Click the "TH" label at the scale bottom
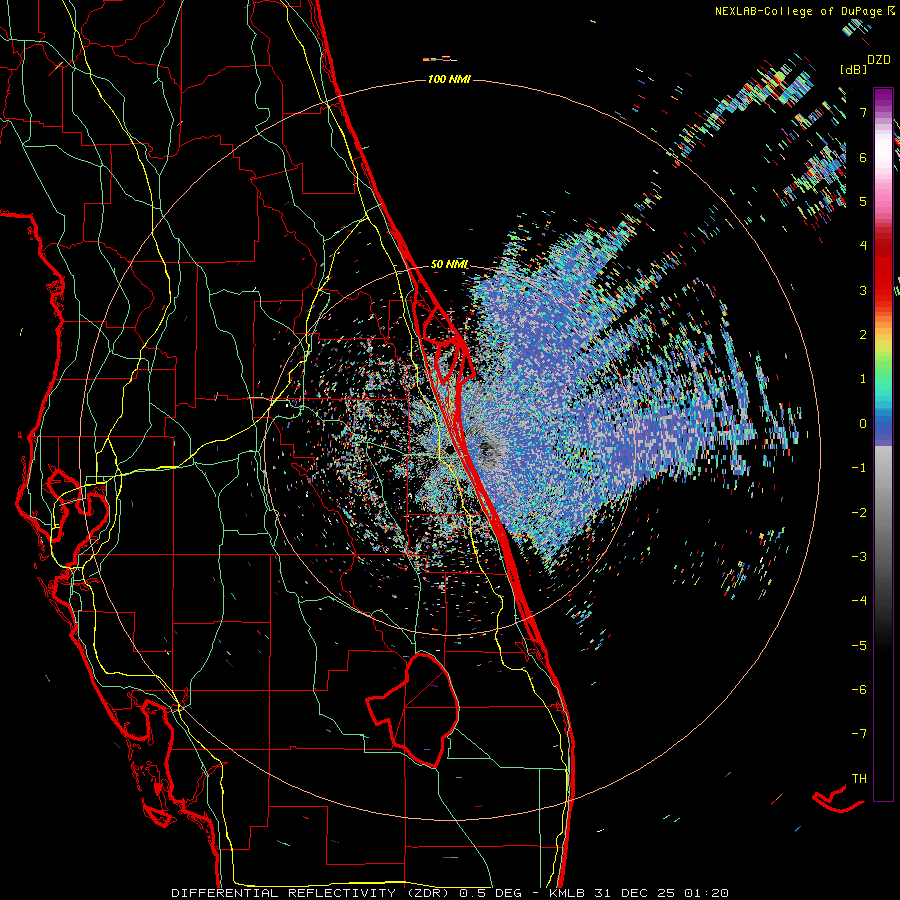 click(859, 779)
